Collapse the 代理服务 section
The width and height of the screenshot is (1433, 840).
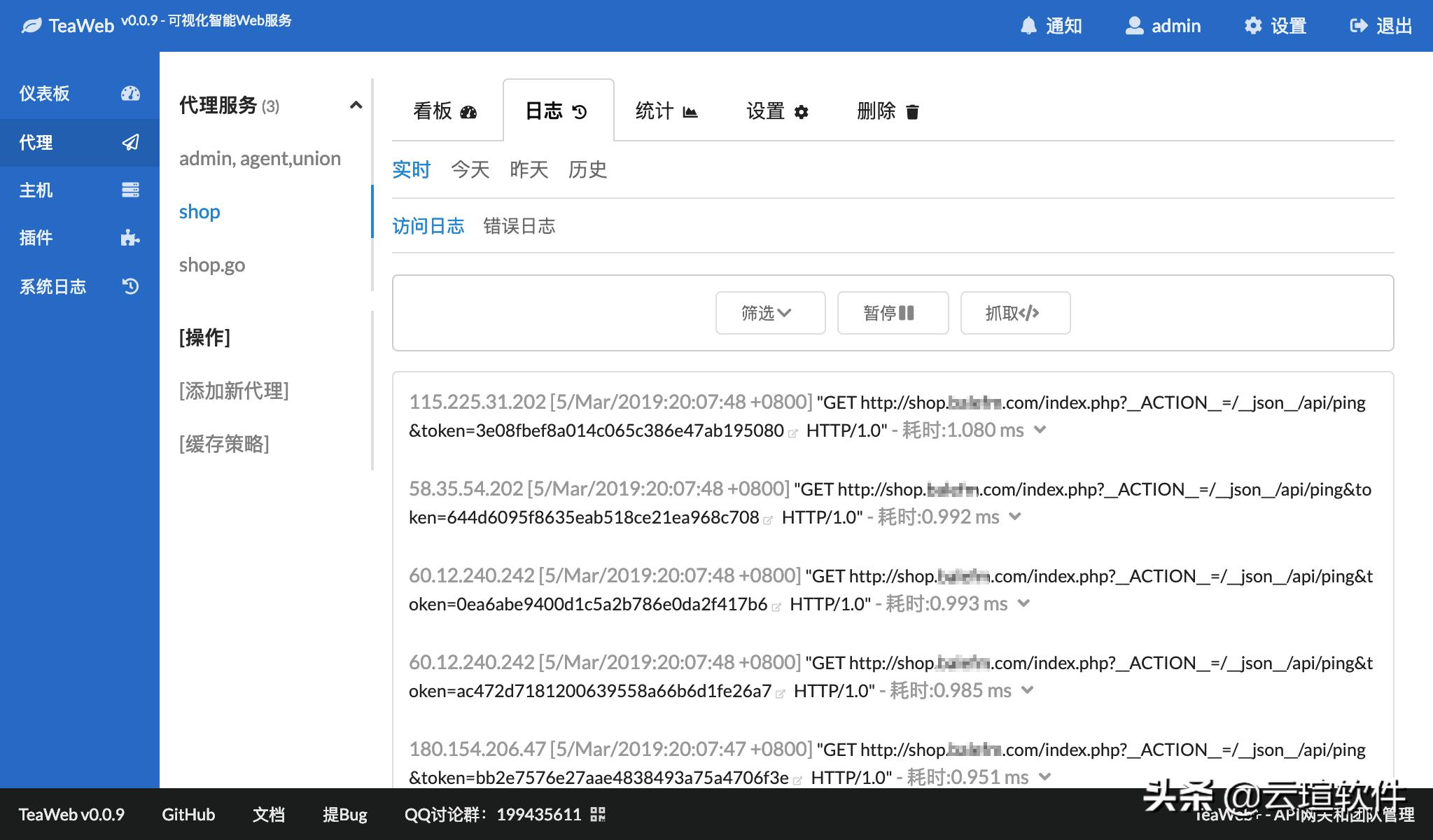356,105
